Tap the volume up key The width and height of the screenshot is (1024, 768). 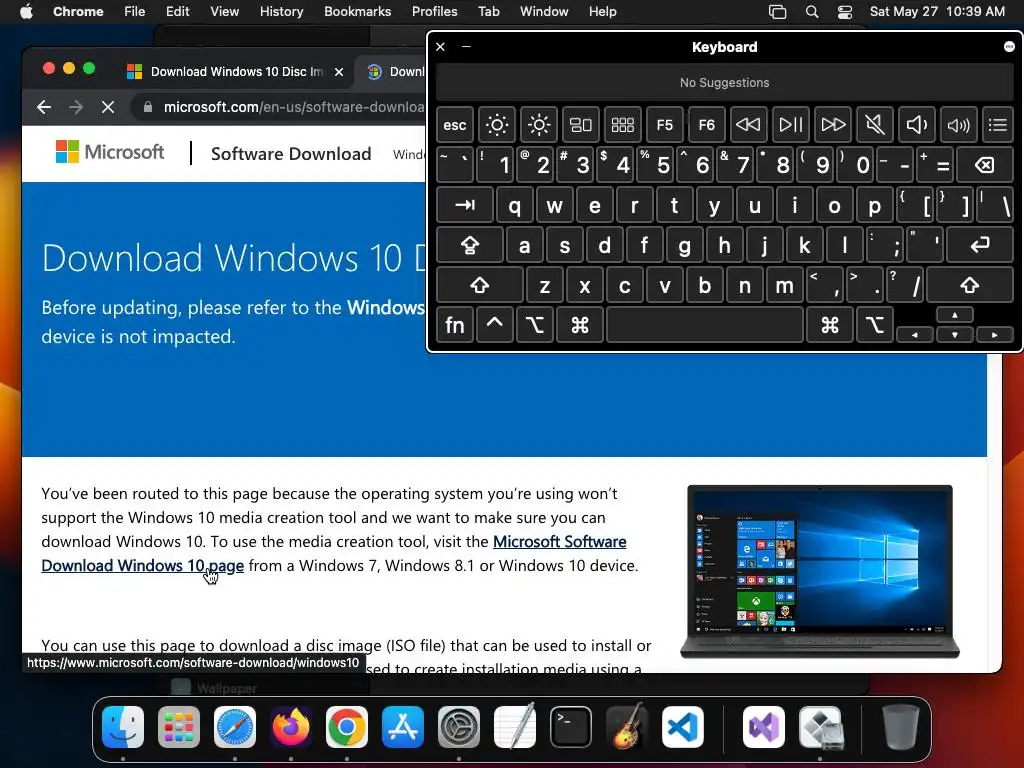(x=958, y=125)
